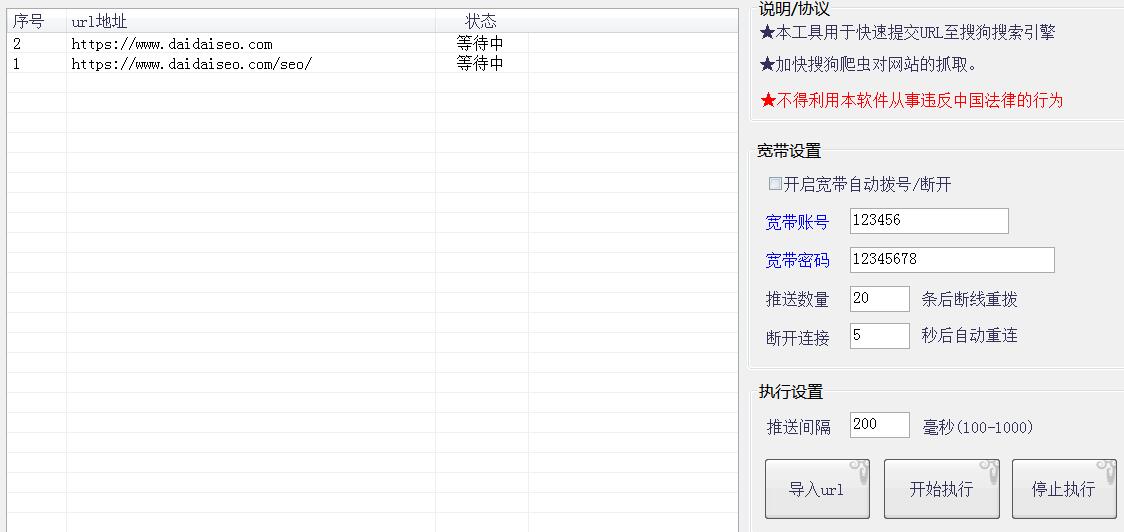
Task: Click the 宽带设置 group title
Action: coord(789,151)
